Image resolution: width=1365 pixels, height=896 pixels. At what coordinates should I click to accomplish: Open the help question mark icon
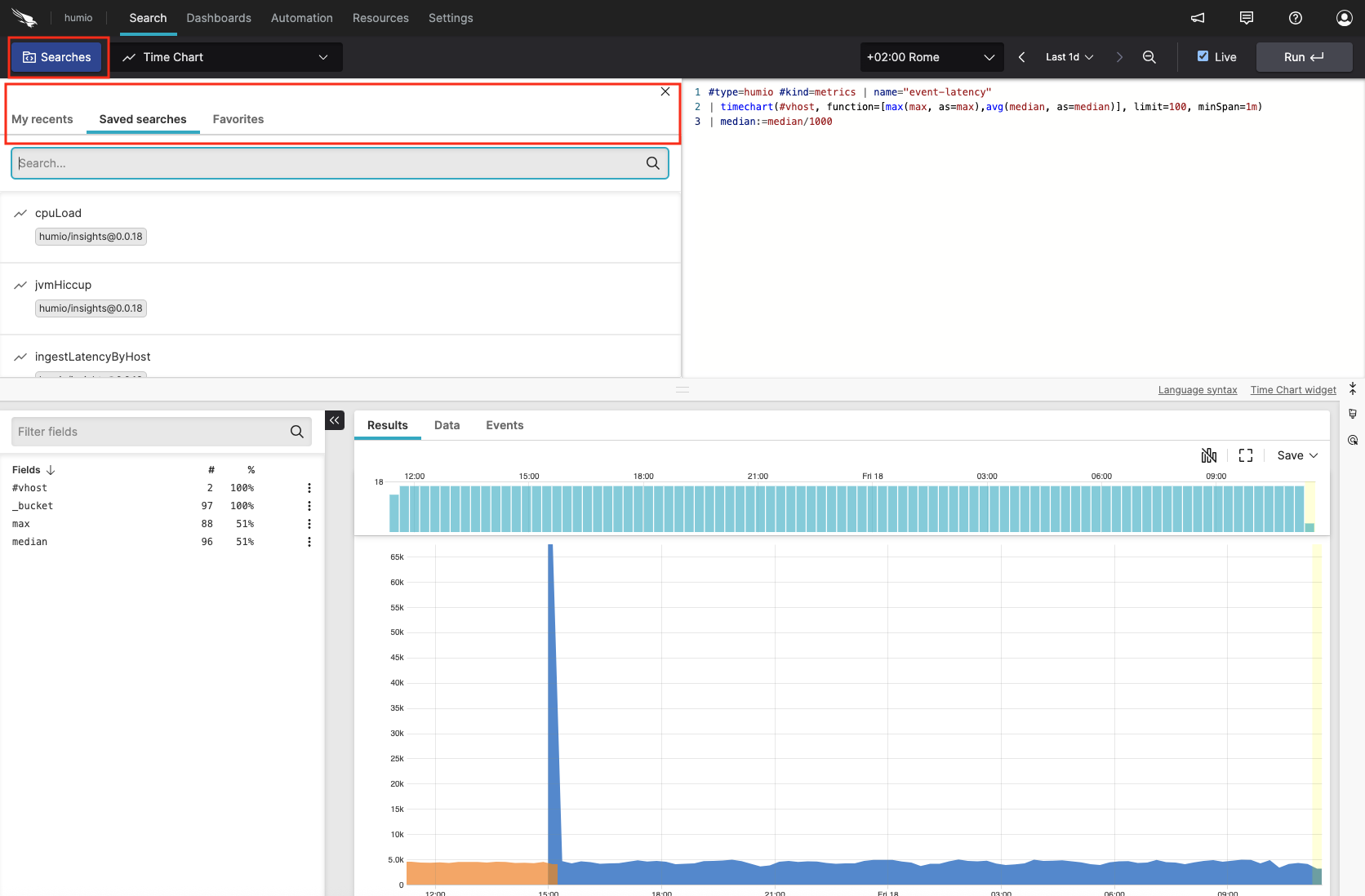pos(1295,18)
